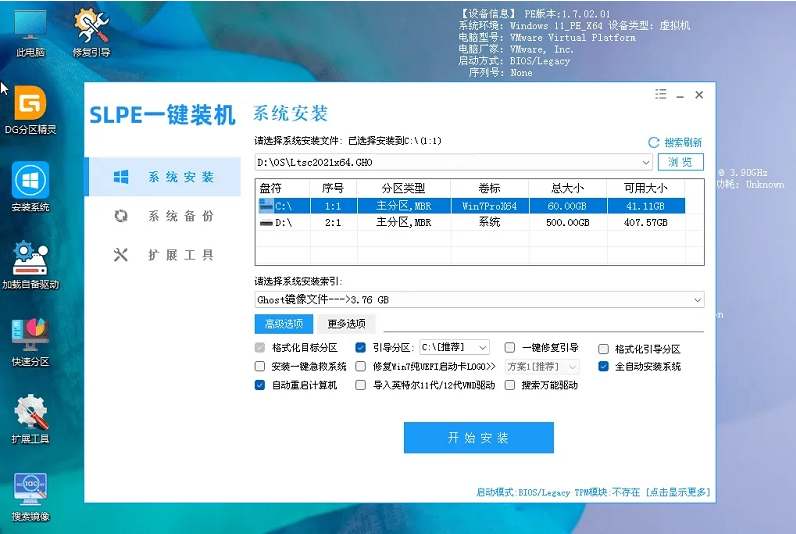Click 点击显示更多 link at bottom
The image size is (796, 534).
(x=678, y=492)
